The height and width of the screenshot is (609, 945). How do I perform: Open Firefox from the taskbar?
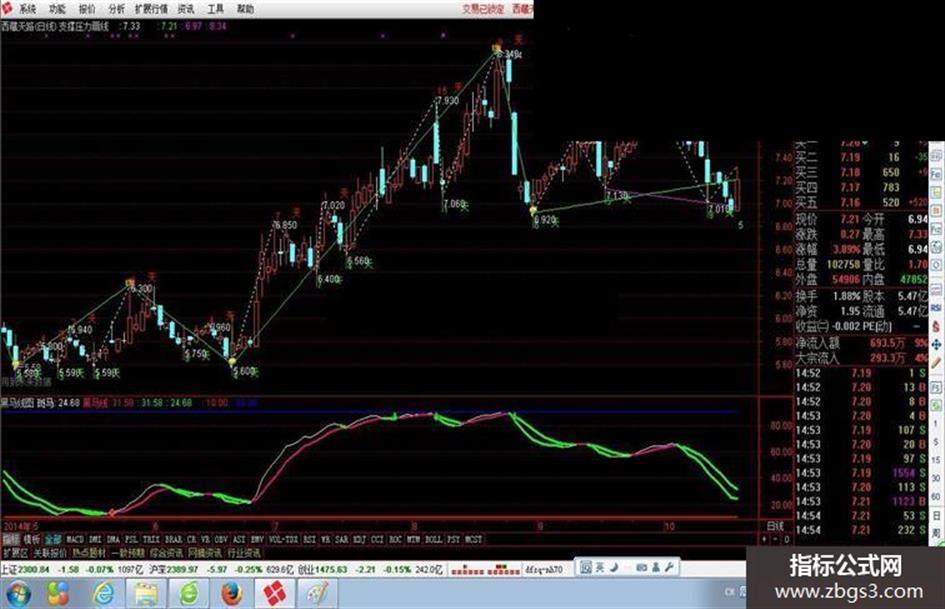point(231,594)
